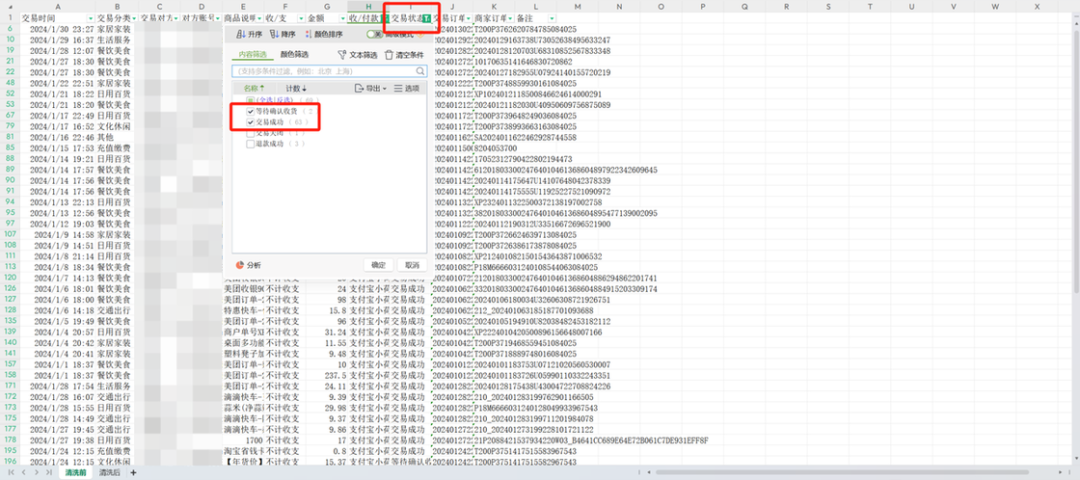Screen dimensions: 1080x480
Task: Go to last sheet navigation arrow
Action: (x=48, y=472)
